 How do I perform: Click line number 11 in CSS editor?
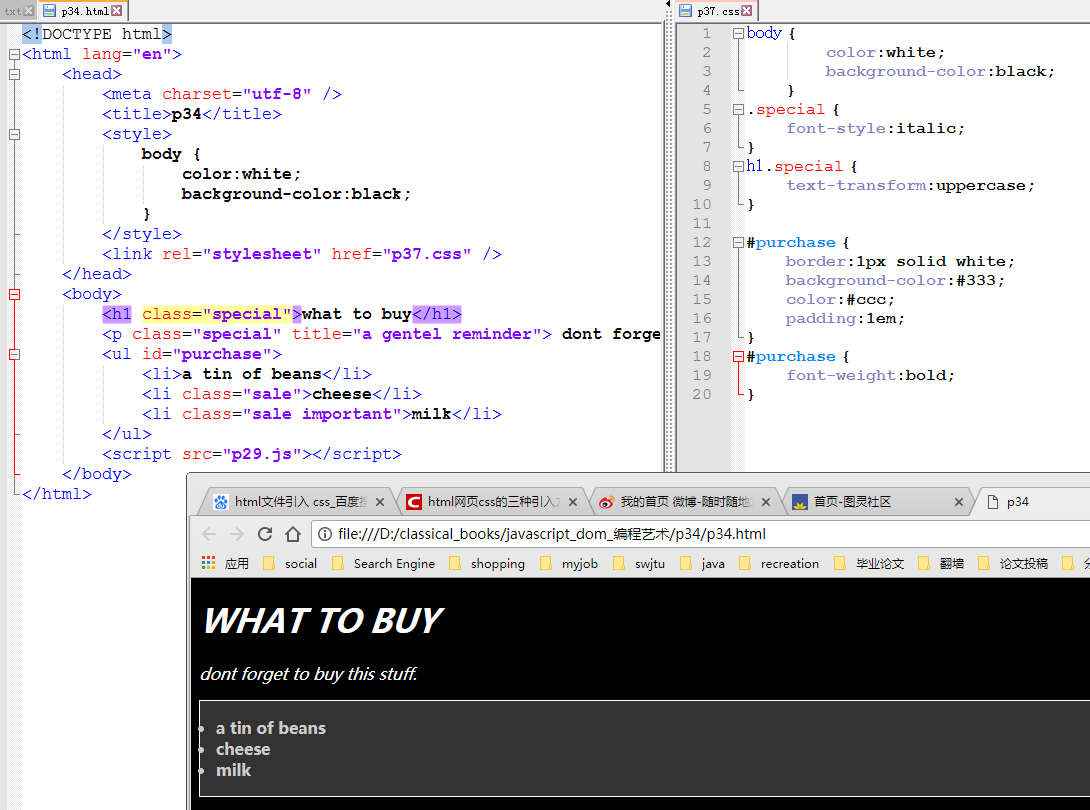click(x=701, y=223)
